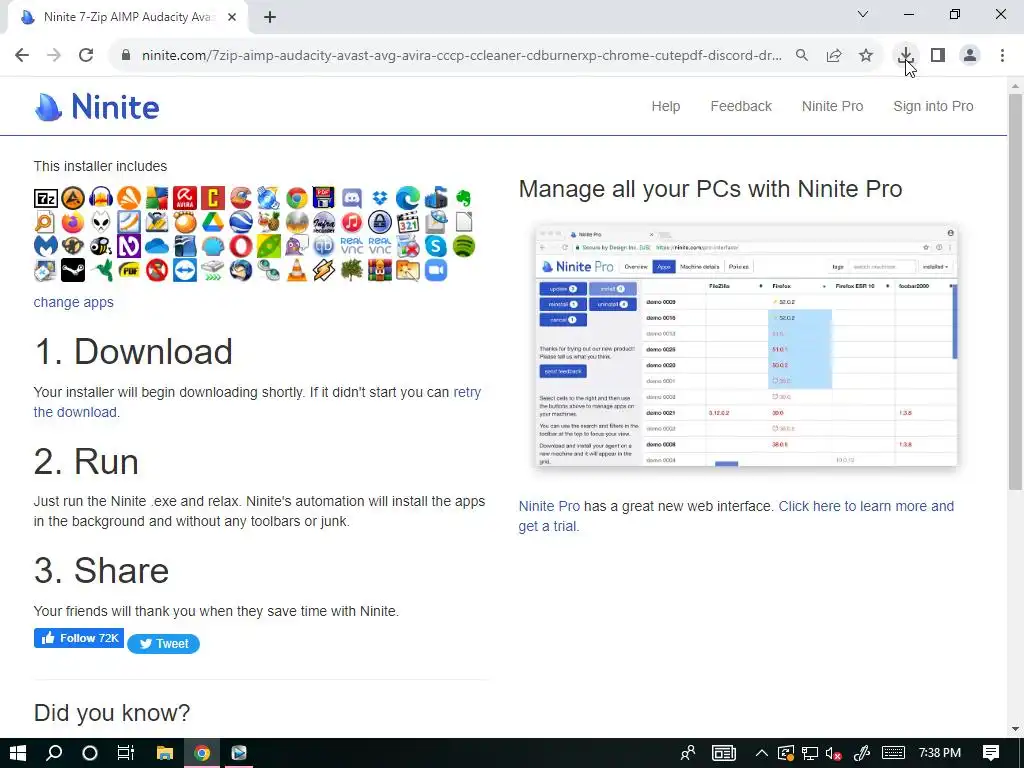The height and width of the screenshot is (768, 1024).
Task: Click the share this page icon
Action: (834, 56)
